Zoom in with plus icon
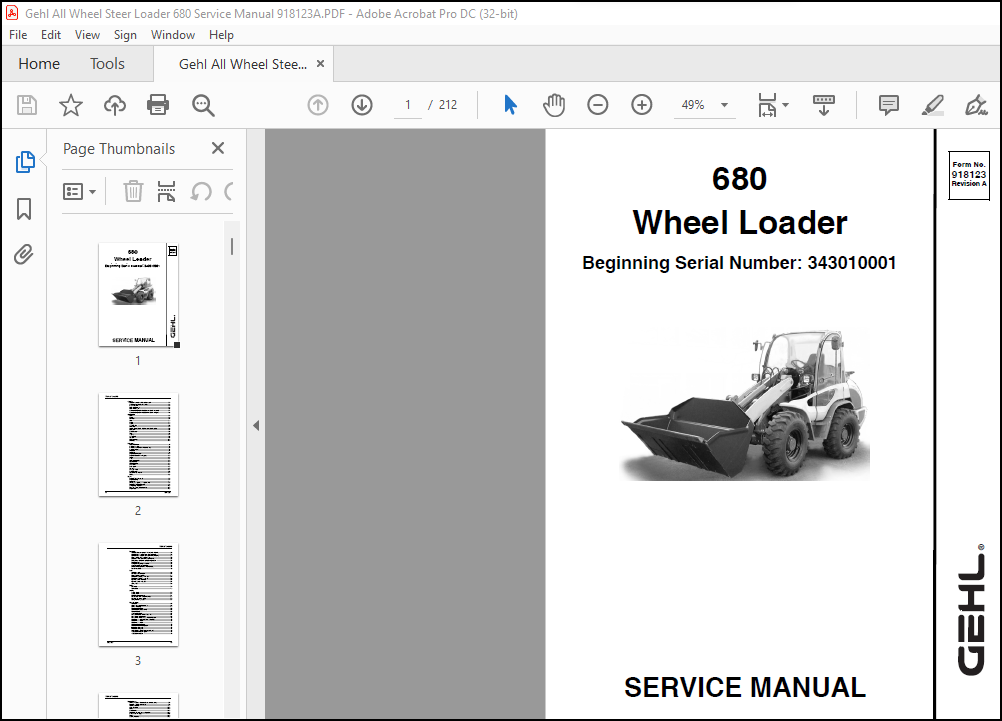Image resolution: width=1002 pixels, height=721 pixels. coord(642,105)
